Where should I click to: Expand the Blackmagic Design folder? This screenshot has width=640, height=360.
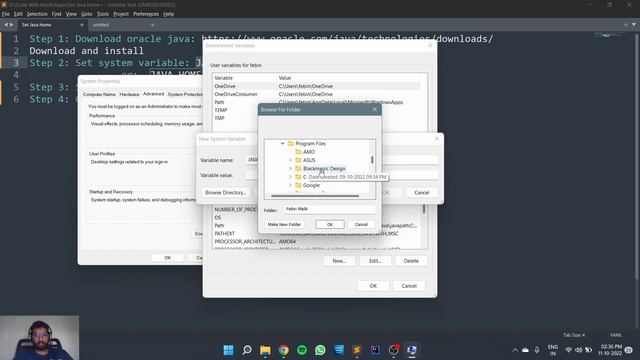pyautogui.click(x=290, y=169)
